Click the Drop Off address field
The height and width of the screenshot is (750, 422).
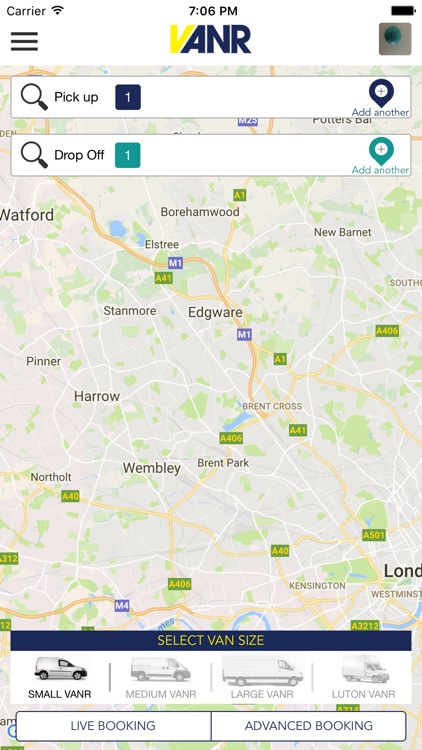pos(211,155)
